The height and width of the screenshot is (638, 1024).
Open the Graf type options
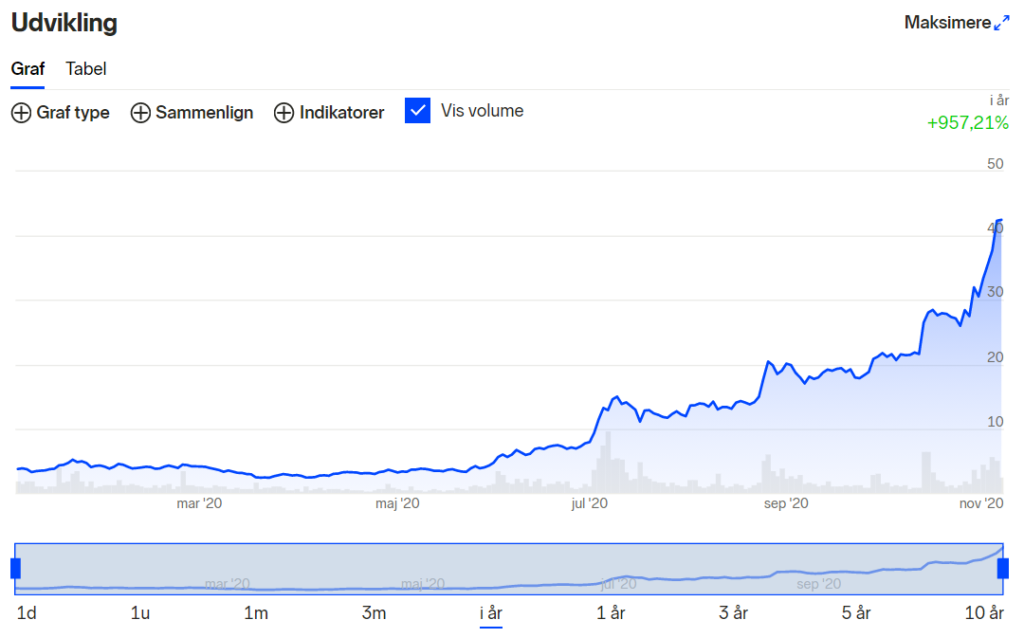60,113
